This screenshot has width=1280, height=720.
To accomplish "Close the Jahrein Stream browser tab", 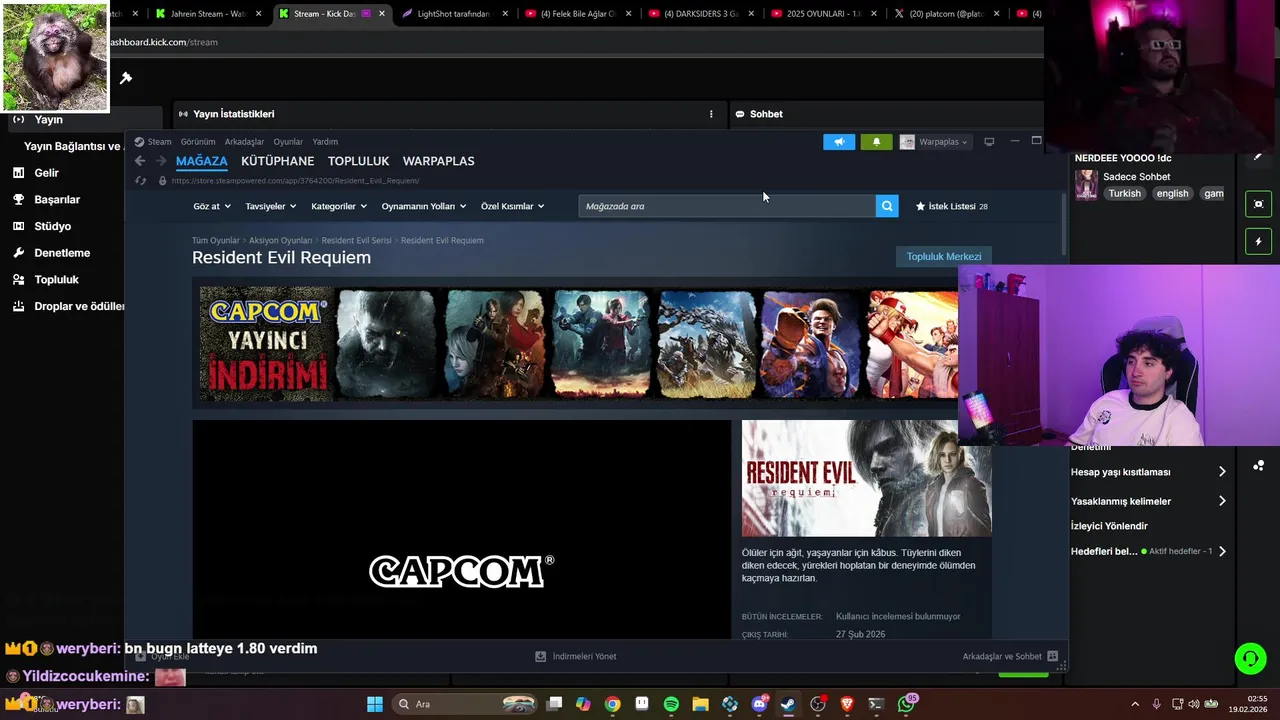I will pyautogui.click(x=258, y=14).
